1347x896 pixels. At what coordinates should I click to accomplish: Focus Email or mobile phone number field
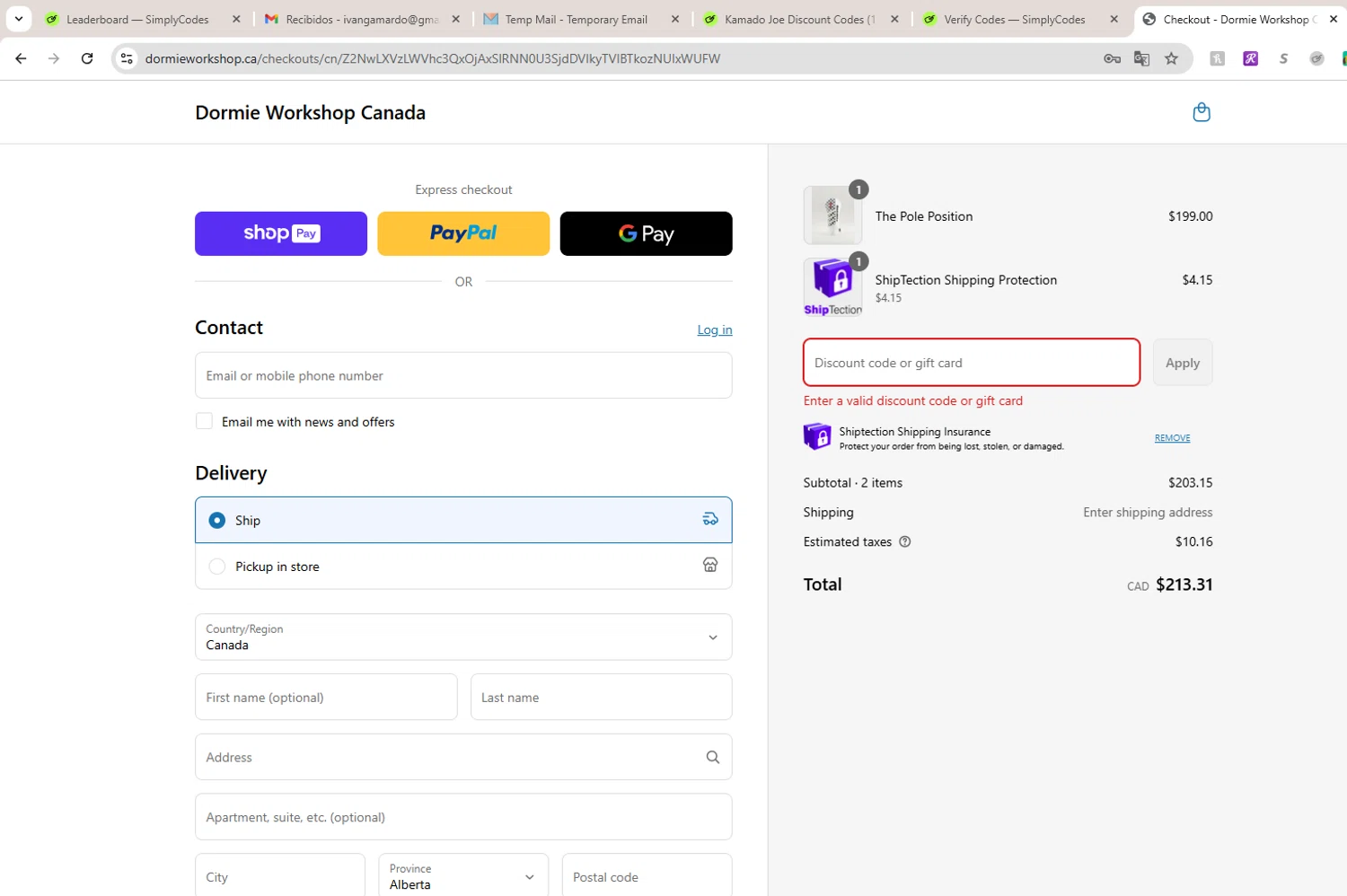coord(463,375)
